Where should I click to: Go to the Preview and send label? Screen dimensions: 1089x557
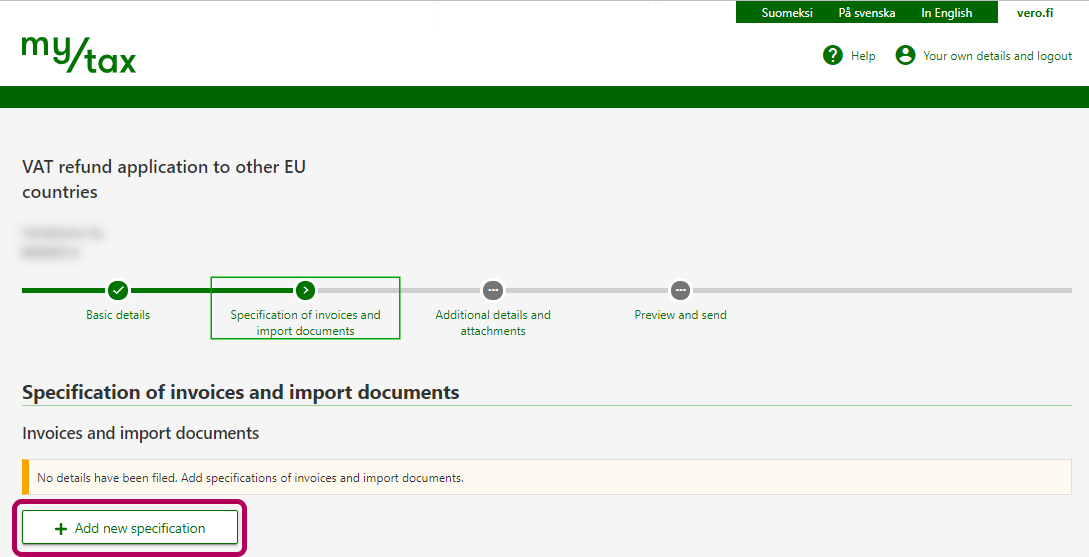point(680,315)
